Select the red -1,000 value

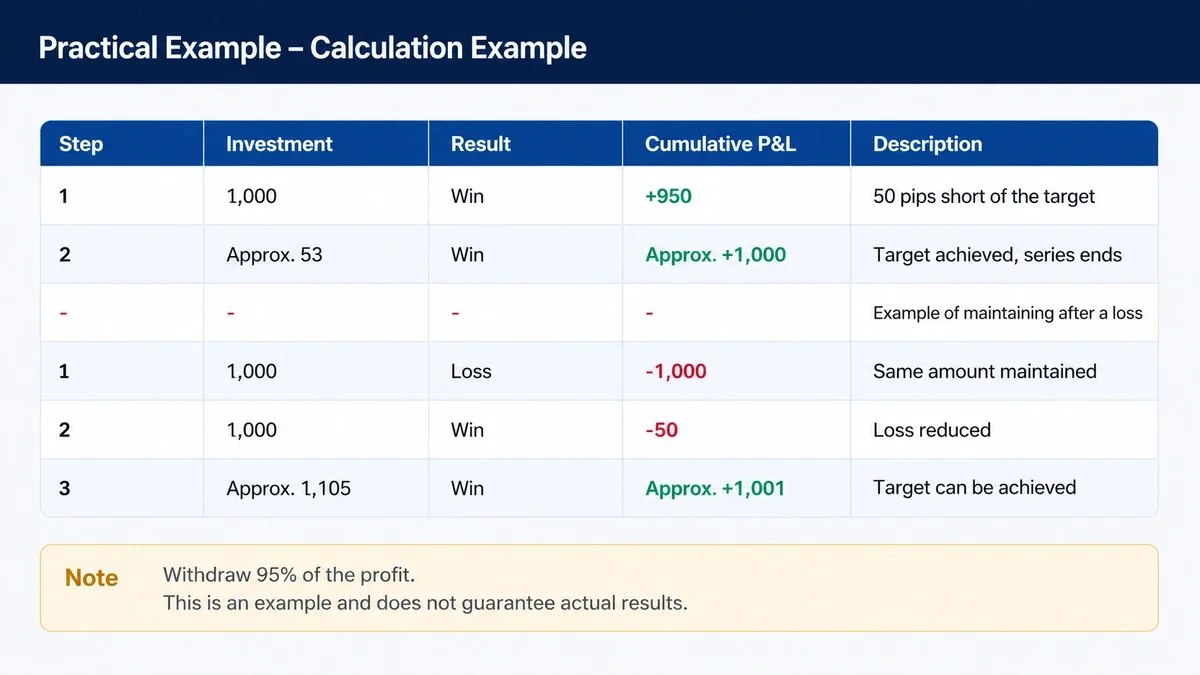coord(675,371)
